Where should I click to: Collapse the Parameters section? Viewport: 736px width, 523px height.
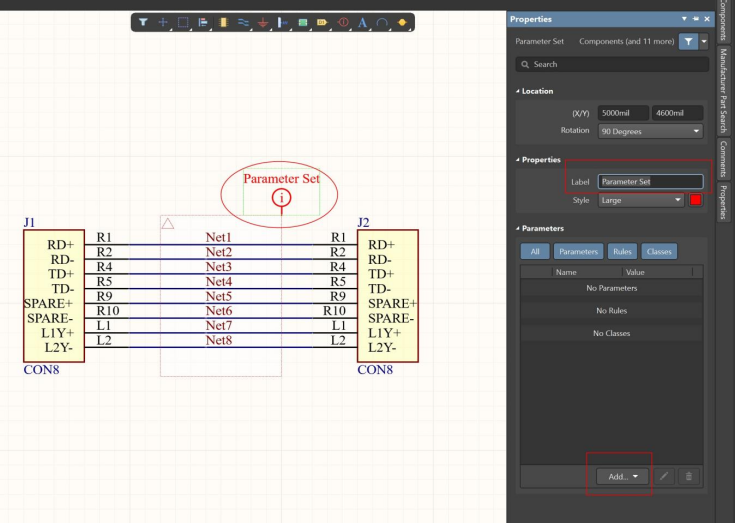click(518, 228)
